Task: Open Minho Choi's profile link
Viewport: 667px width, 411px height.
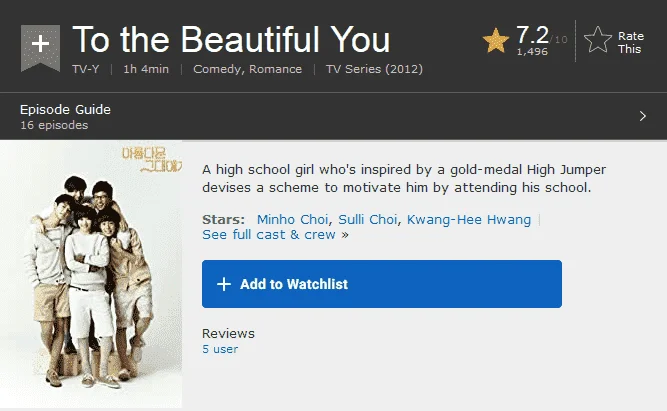Action: (x=293, y=220)
